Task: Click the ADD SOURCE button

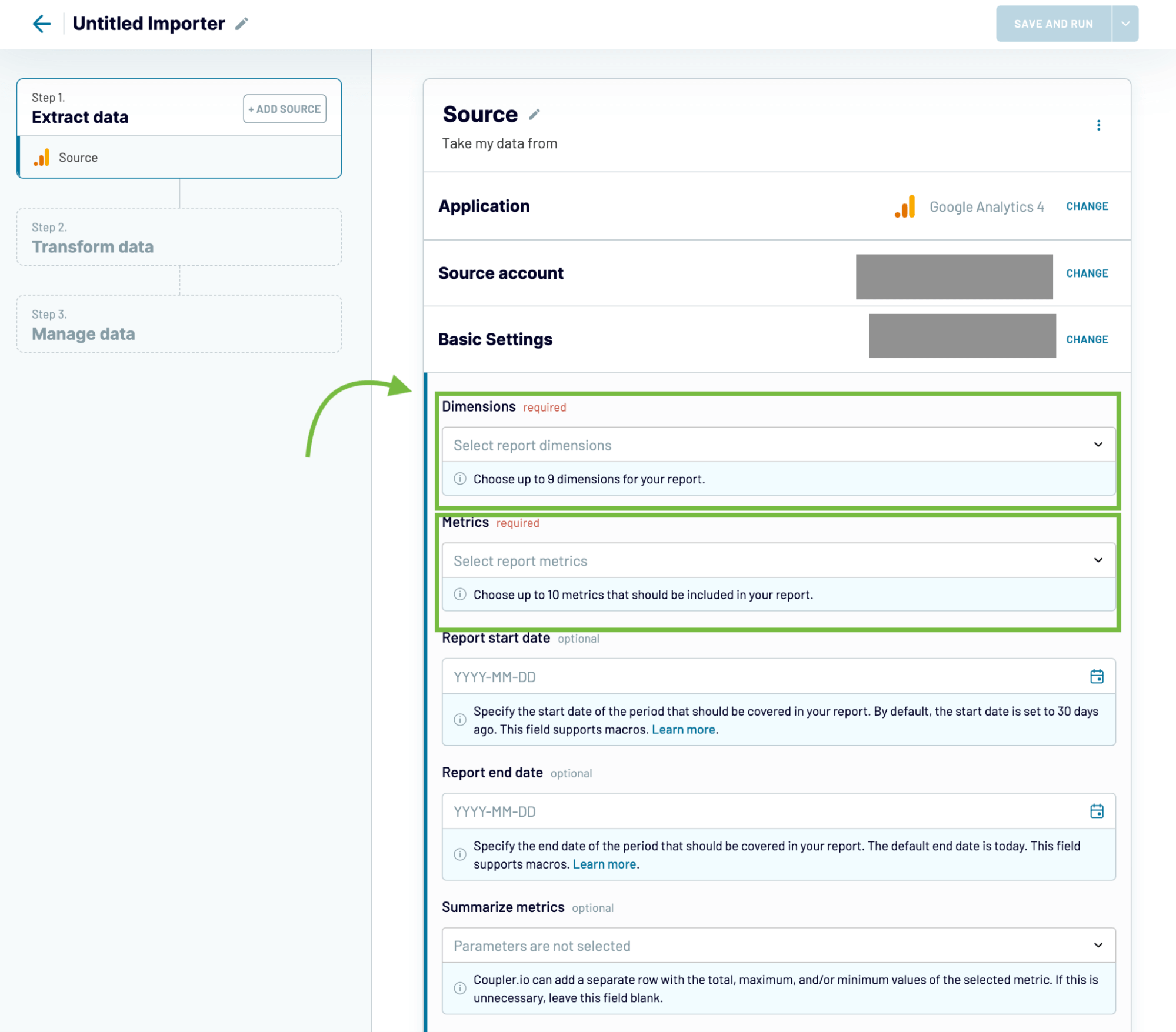Action: click(x=284, y=109)
